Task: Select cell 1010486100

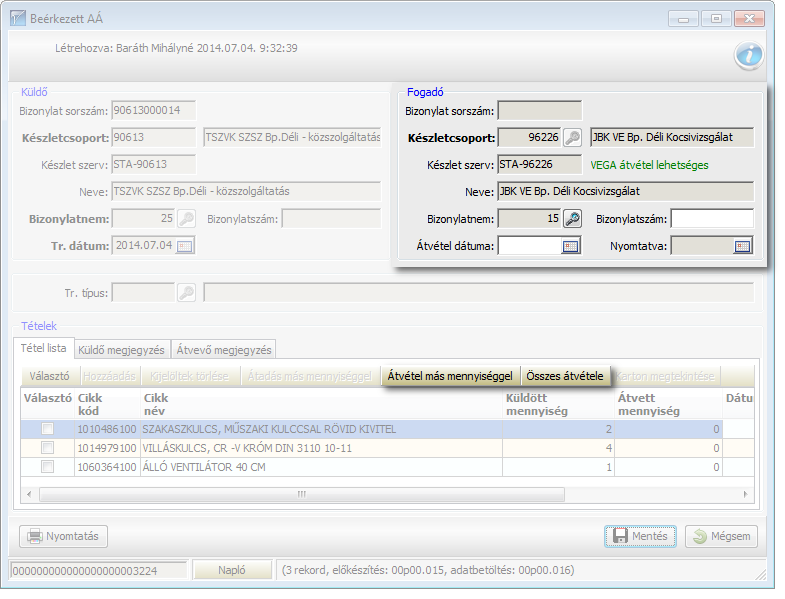Action: click(x=107, y=429)
